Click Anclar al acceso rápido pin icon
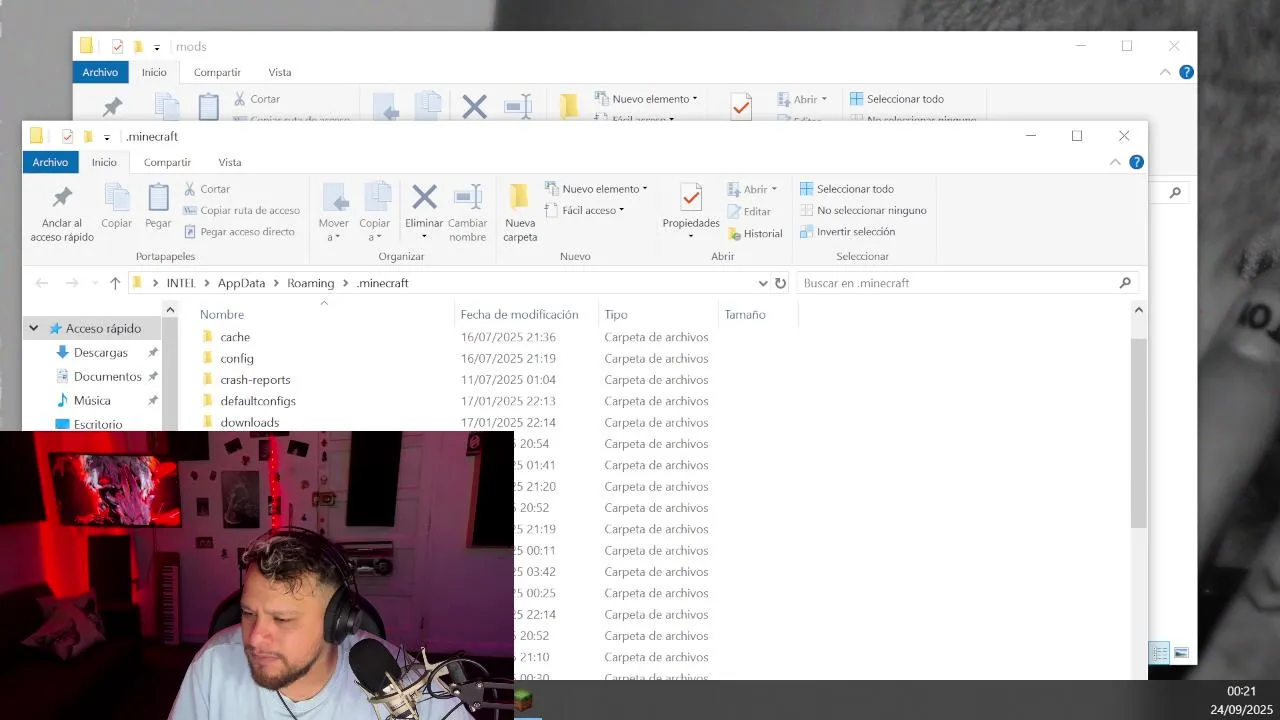Screen dimensions: 1280x720 tap(62, 197)
